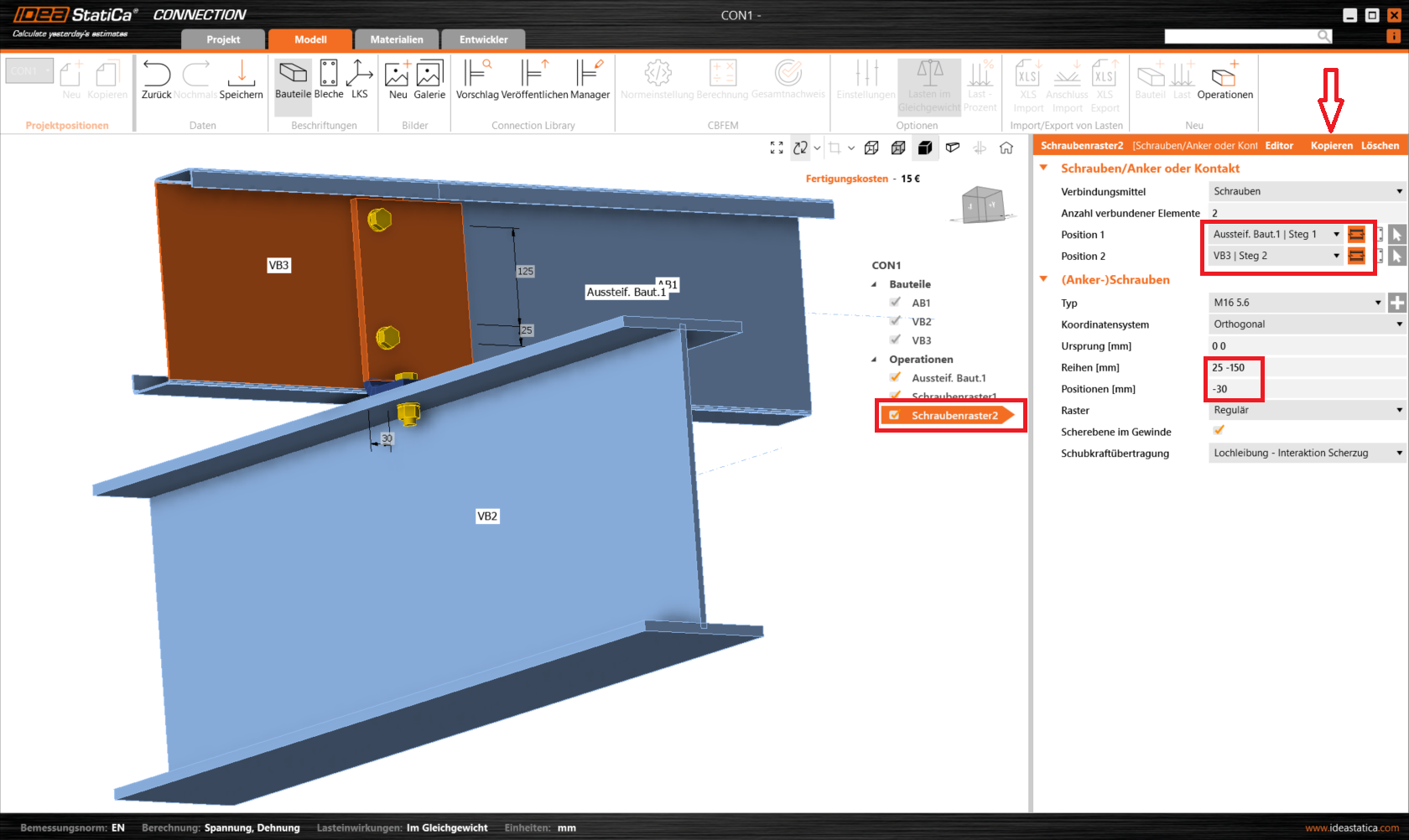The height and width of the screenshot is (840, 1409).
Task: Open the Verbindungsmittel dropdown
Action: [x=1307, y=191]
